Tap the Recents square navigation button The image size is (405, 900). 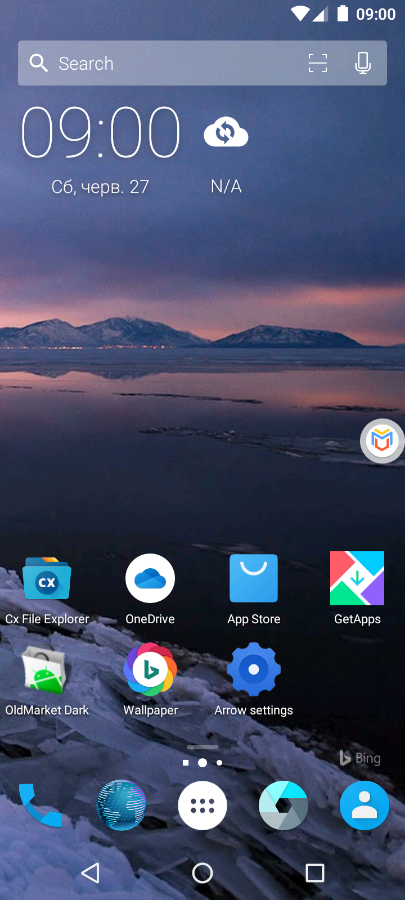click(315, 873)
